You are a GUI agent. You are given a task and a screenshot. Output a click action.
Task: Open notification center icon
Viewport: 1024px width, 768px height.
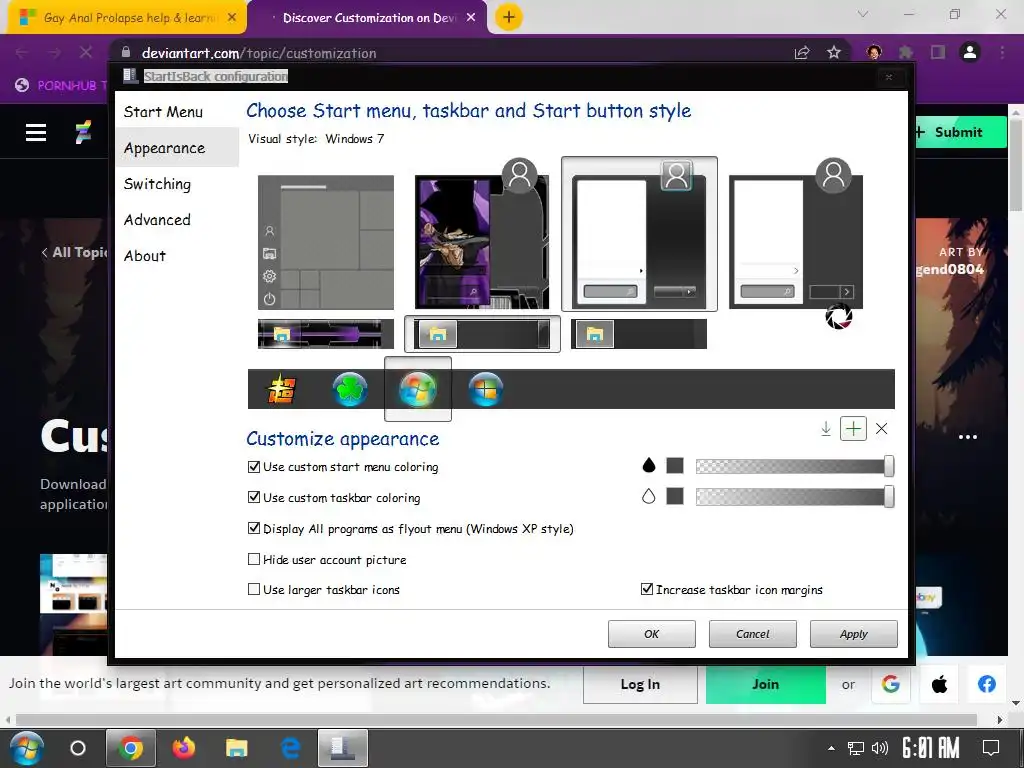(x=991, y=748)
